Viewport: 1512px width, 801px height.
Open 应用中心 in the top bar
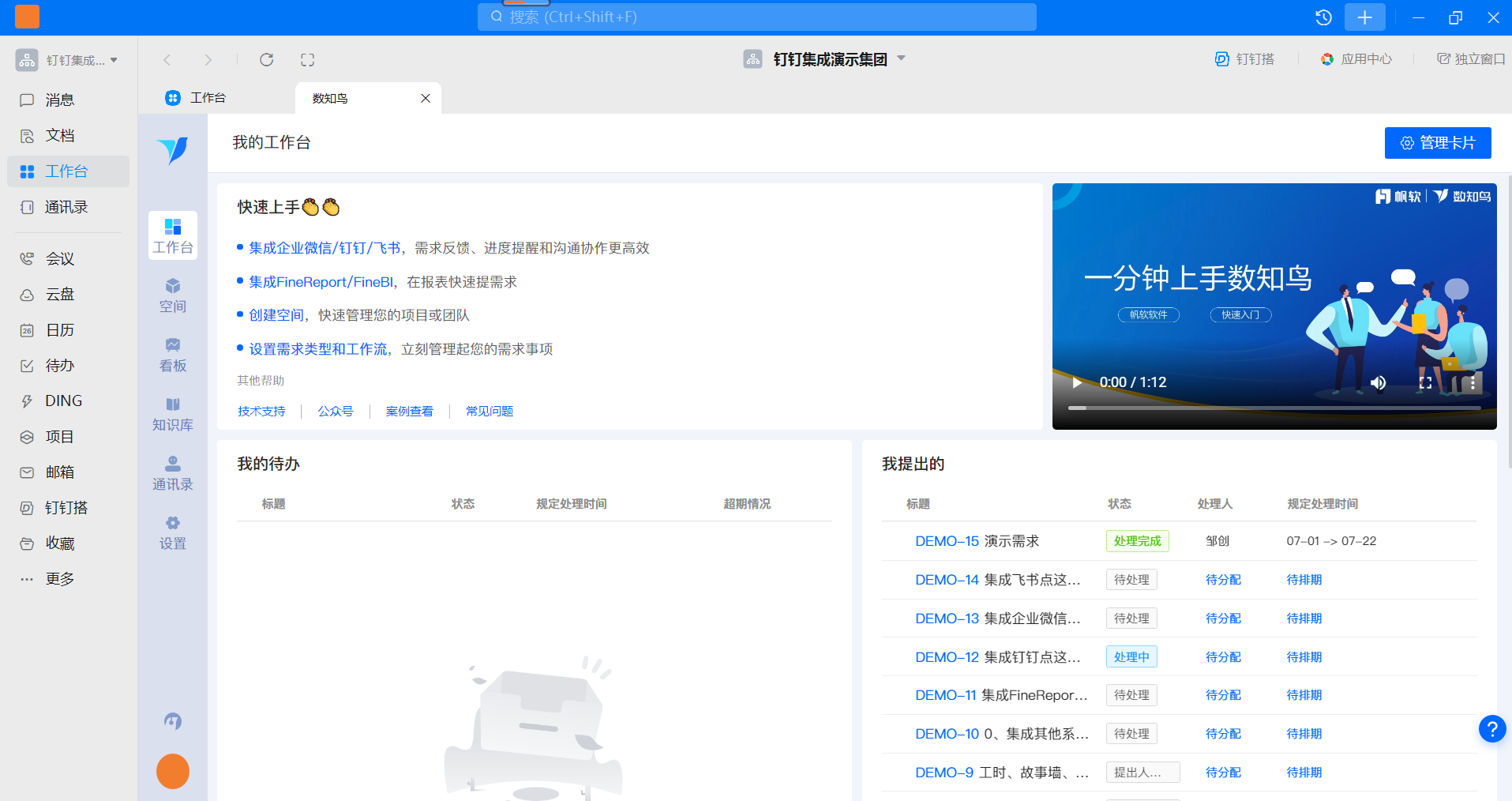coord(1356,59)
